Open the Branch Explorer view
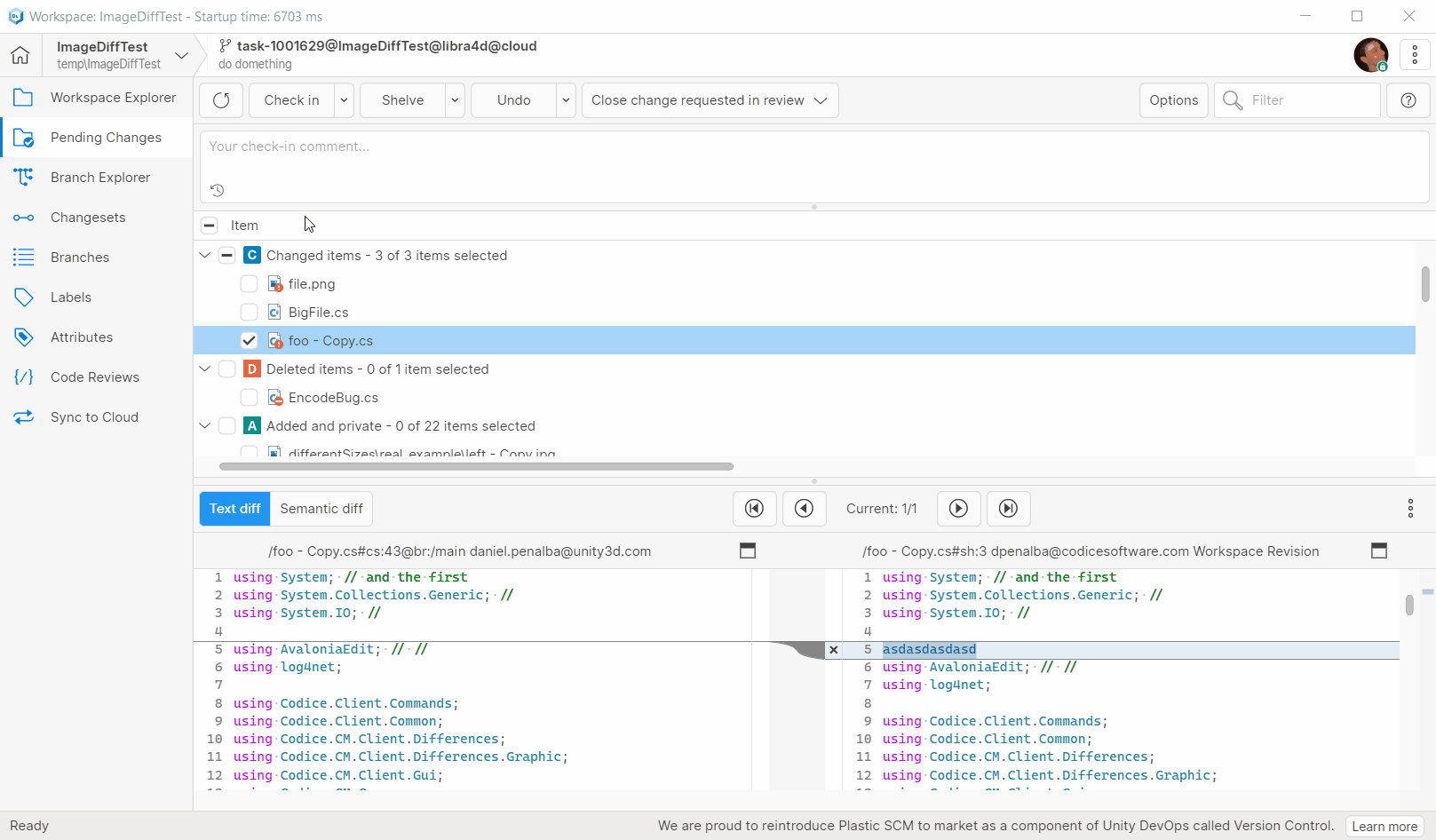Screen dimensions: 1436x840 (x=99, y=177)
